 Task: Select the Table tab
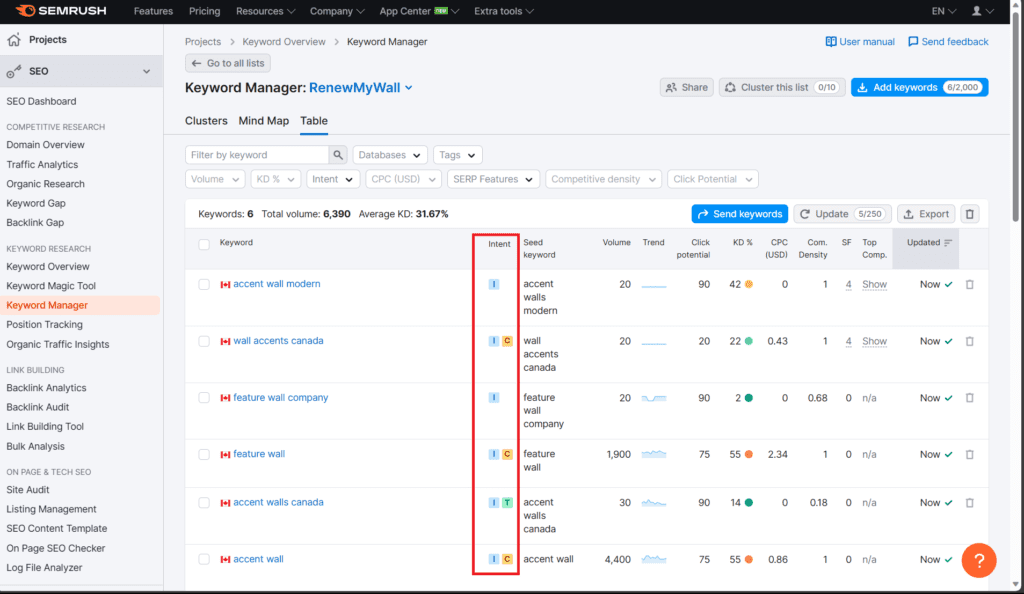(x=314, y=121)
